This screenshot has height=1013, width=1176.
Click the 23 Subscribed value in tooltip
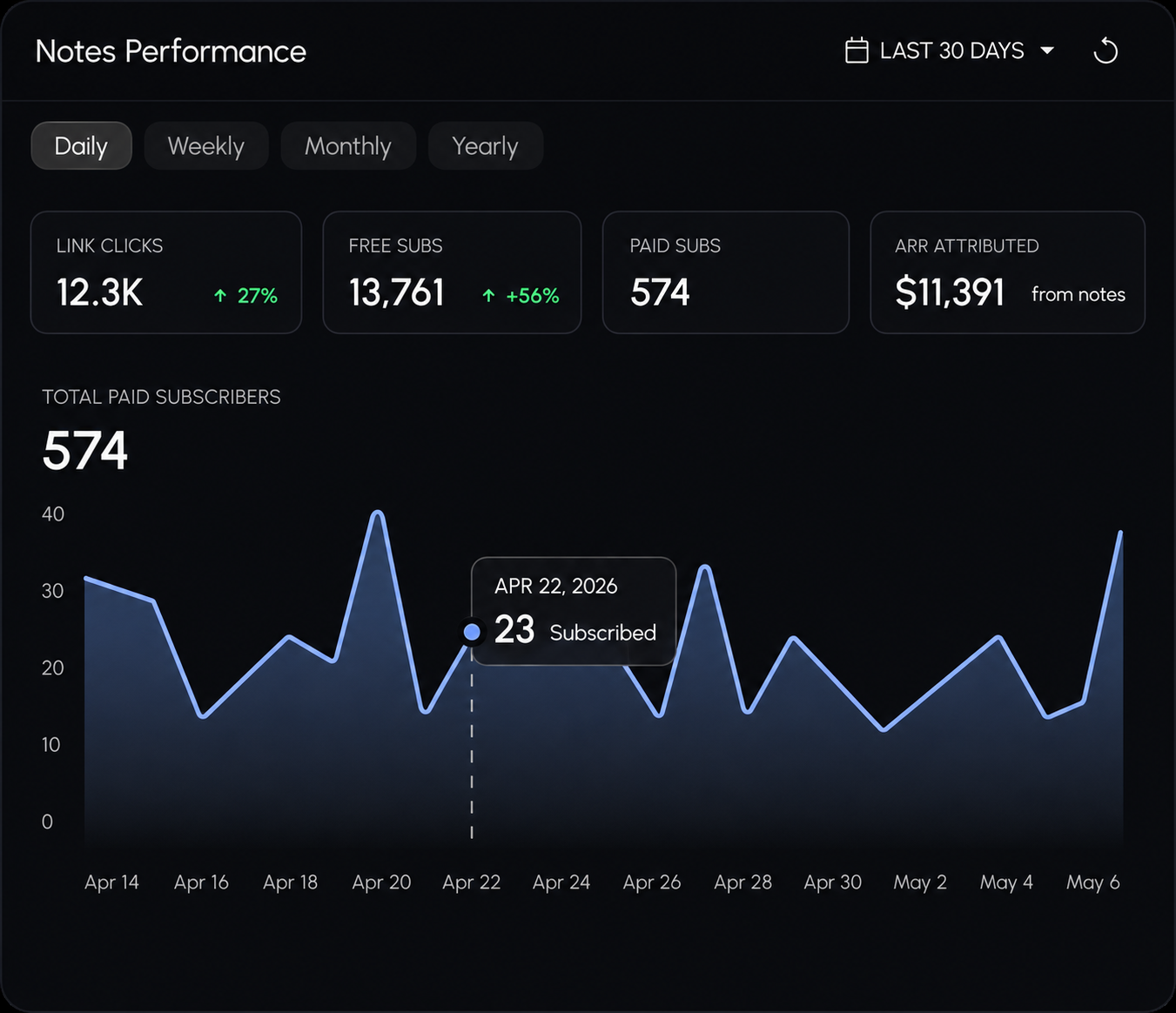tap(575, 630)
